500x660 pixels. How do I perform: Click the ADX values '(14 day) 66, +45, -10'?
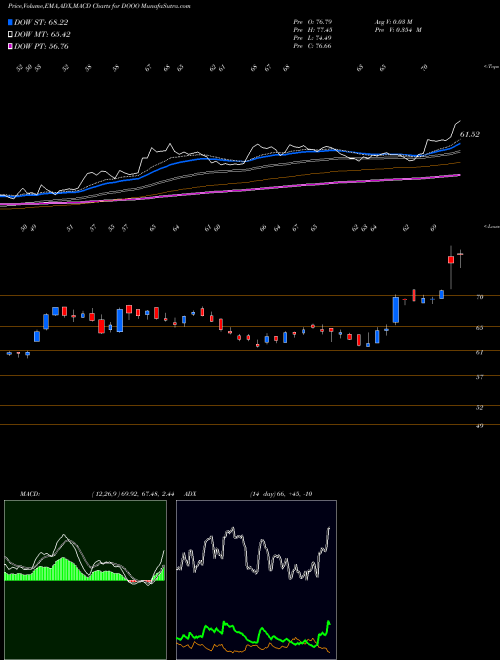click(281, 494)
